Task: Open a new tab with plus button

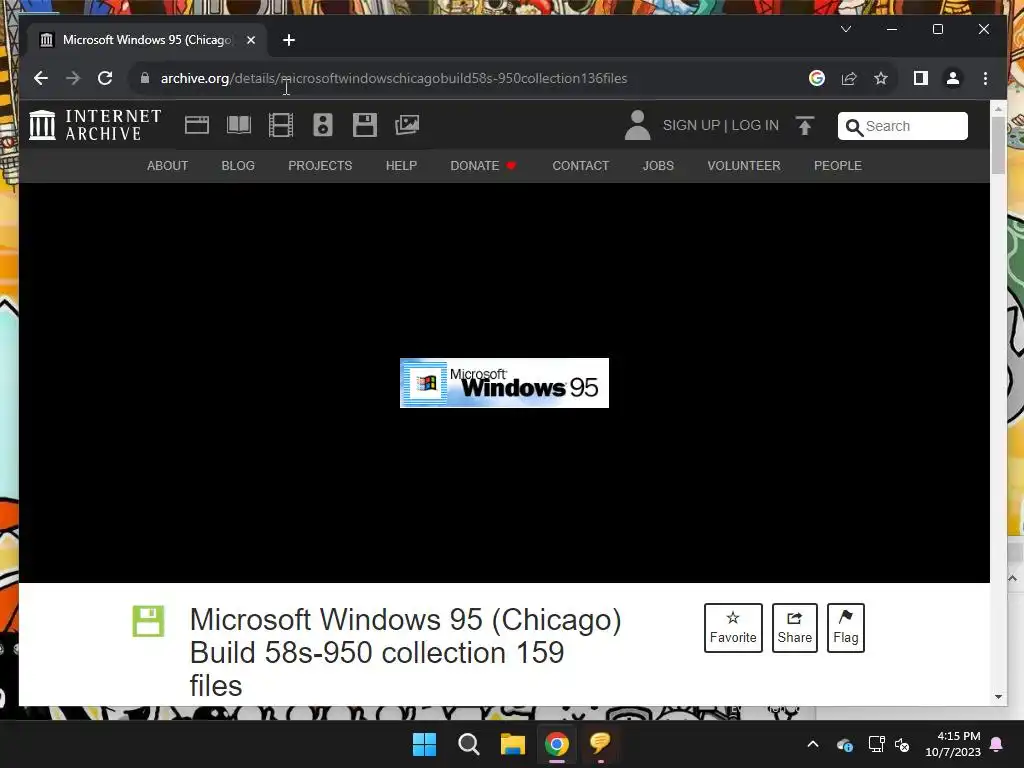Action: click(289, 40)
